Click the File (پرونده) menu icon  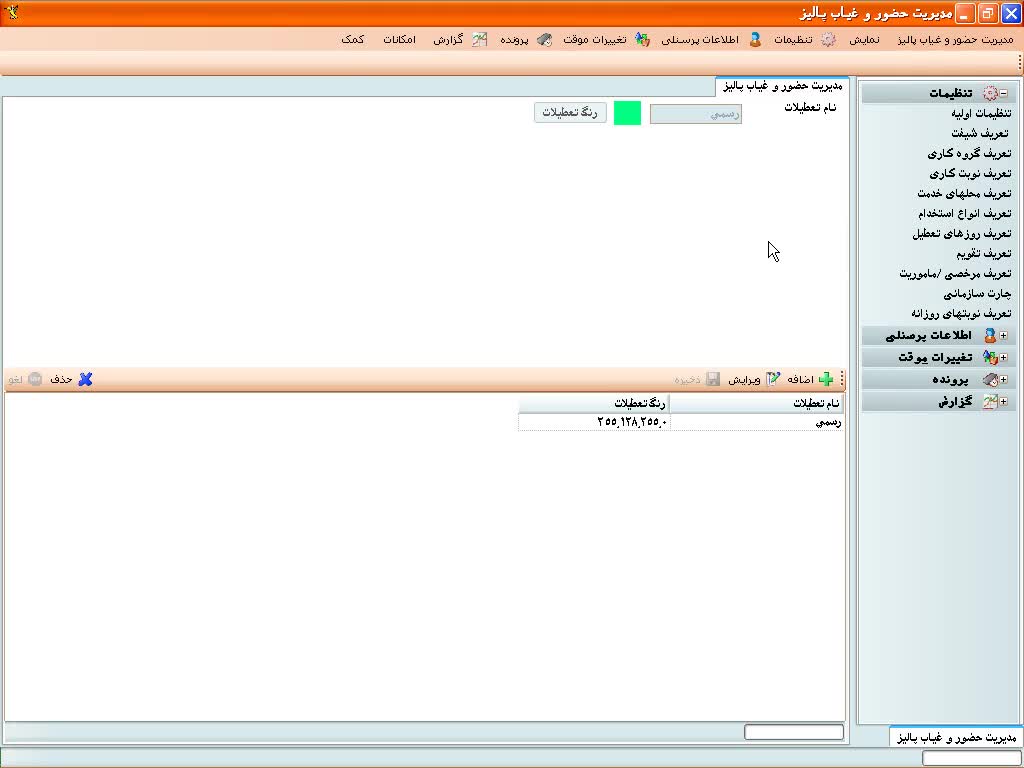click(544, 40)
